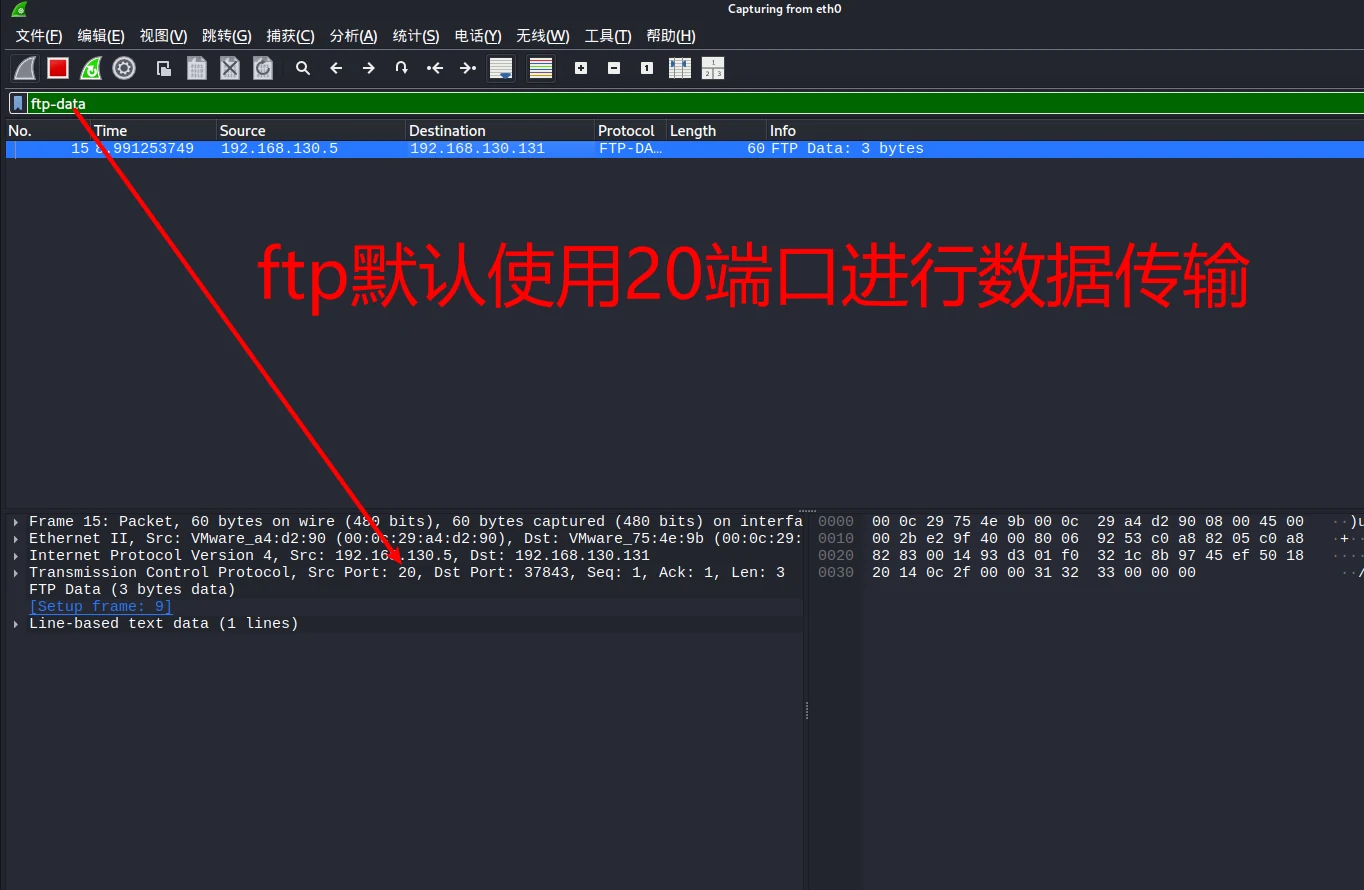This screenshot has height=890, width=1364.
Task: Zoom in on packet text
Action: (x=581, y=68)
